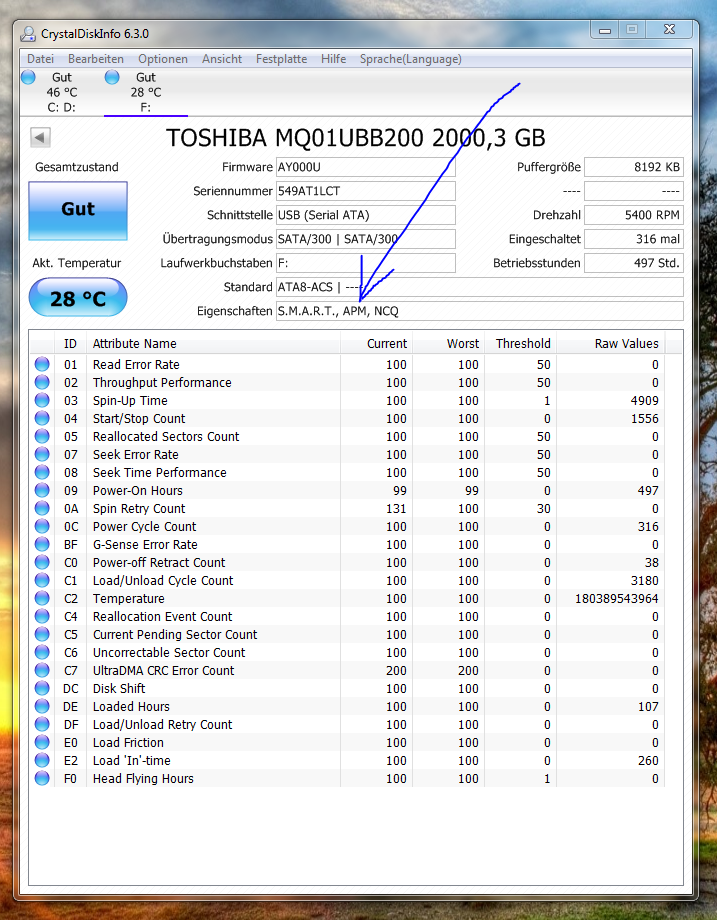Image resolution: width=717 pixels, height=920 pixels.
Task: Click the Raw Values column header
Action: (x=610, y=343)
